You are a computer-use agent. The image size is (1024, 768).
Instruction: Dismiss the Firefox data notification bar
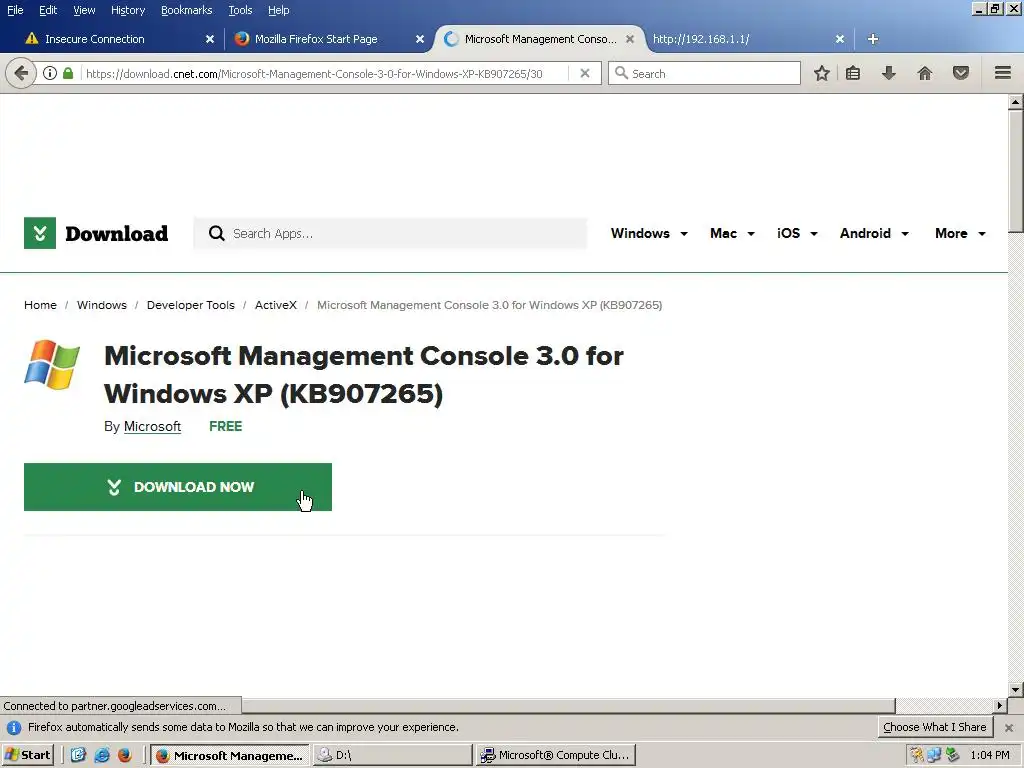[1009, 728]
